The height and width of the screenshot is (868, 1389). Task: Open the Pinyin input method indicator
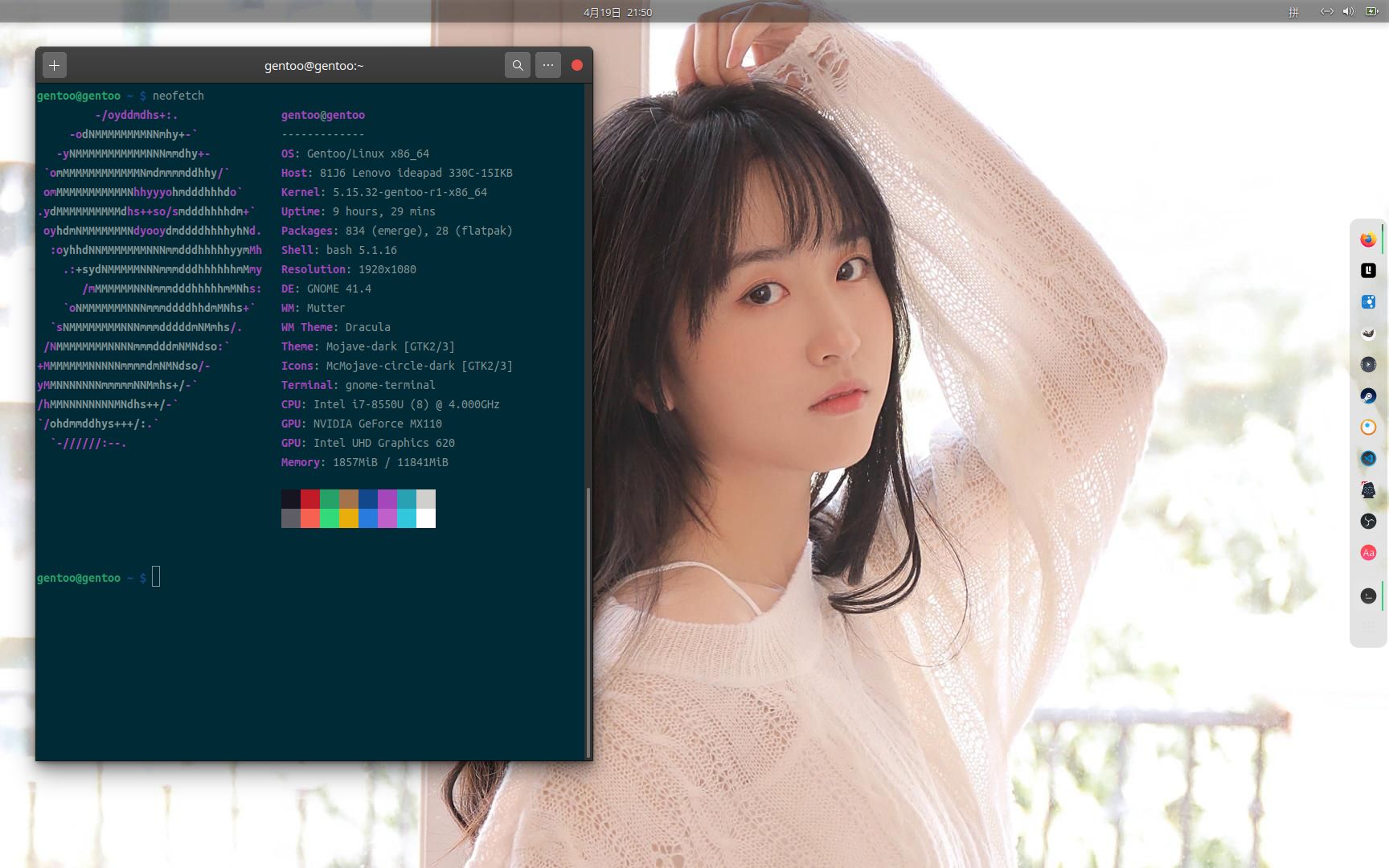click(1294, 12)
